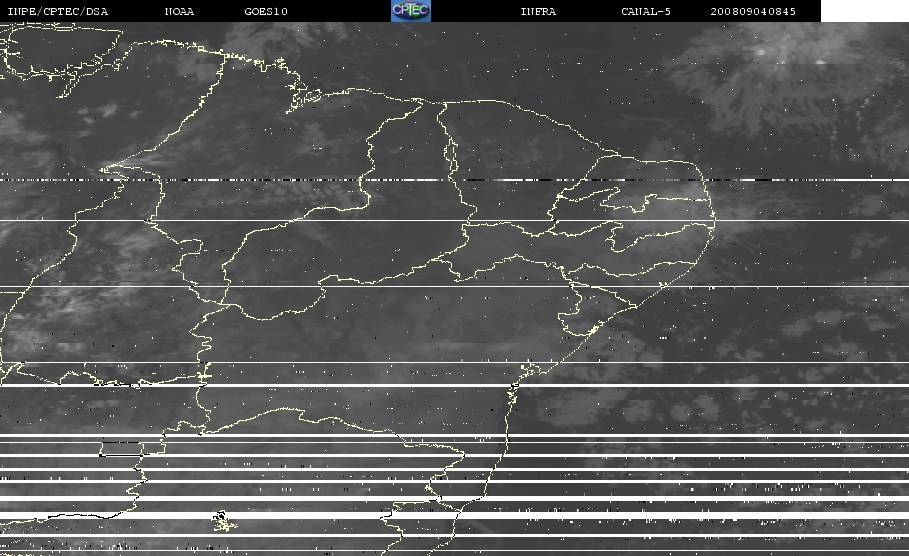Click the blank white box beside timestamp

[x=865, y=11]
